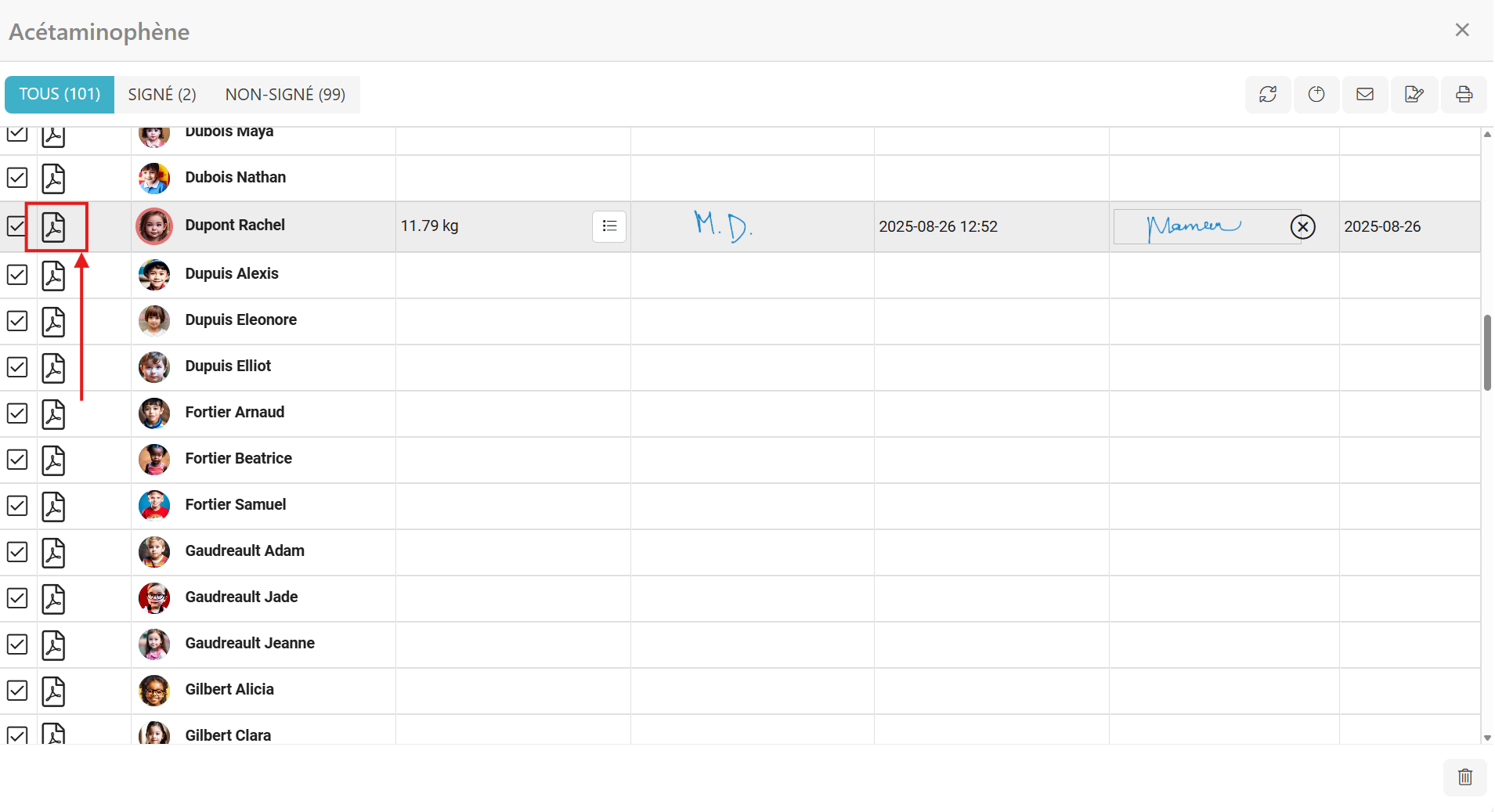The image size is (1495, 812).
Task: Uncheck the Dubois Nathan checkbox
Action: pyautogui.click(x=17, y=178)
